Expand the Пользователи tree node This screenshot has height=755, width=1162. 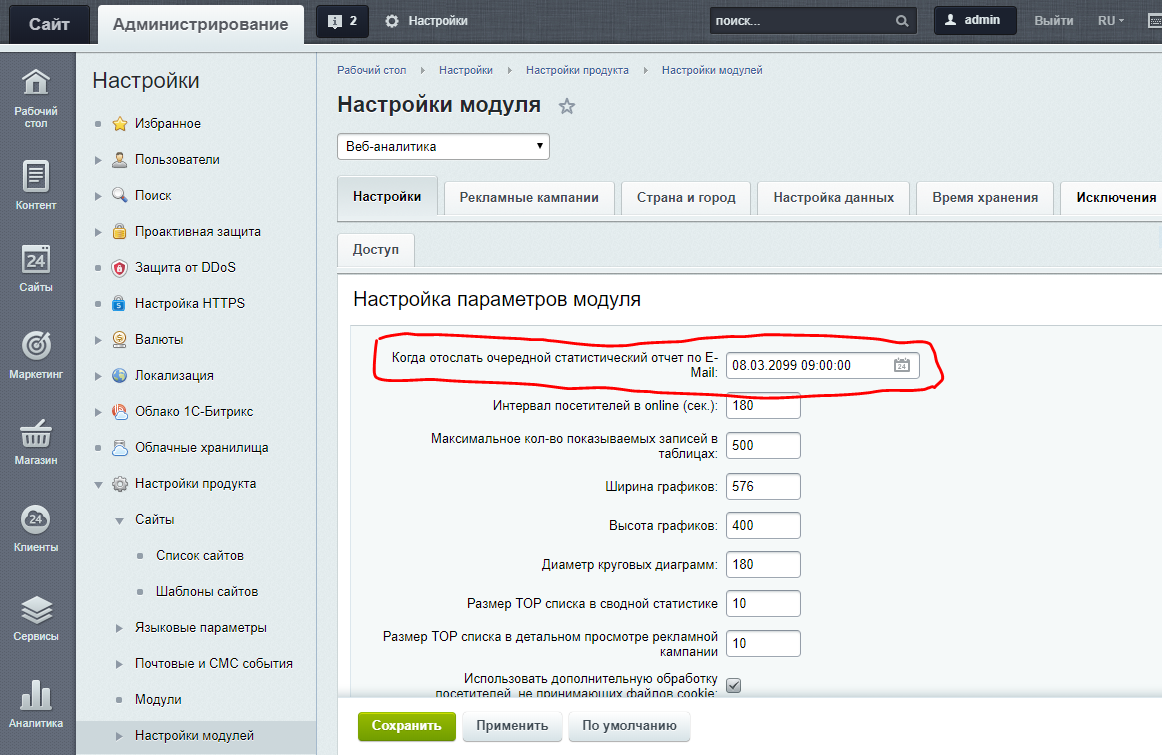[98, 160]
